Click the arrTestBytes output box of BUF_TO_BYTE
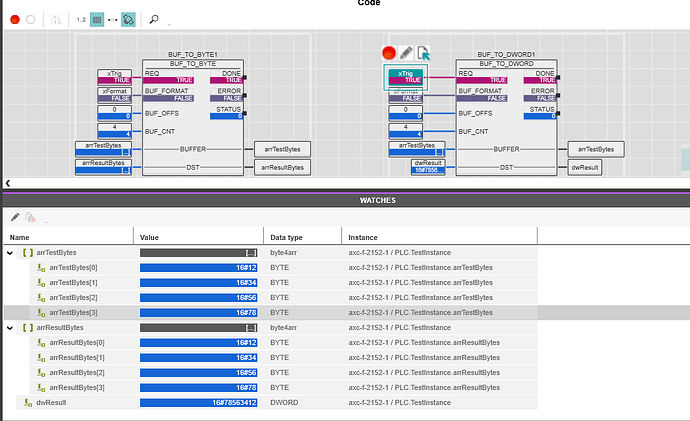 pos(282,149)
